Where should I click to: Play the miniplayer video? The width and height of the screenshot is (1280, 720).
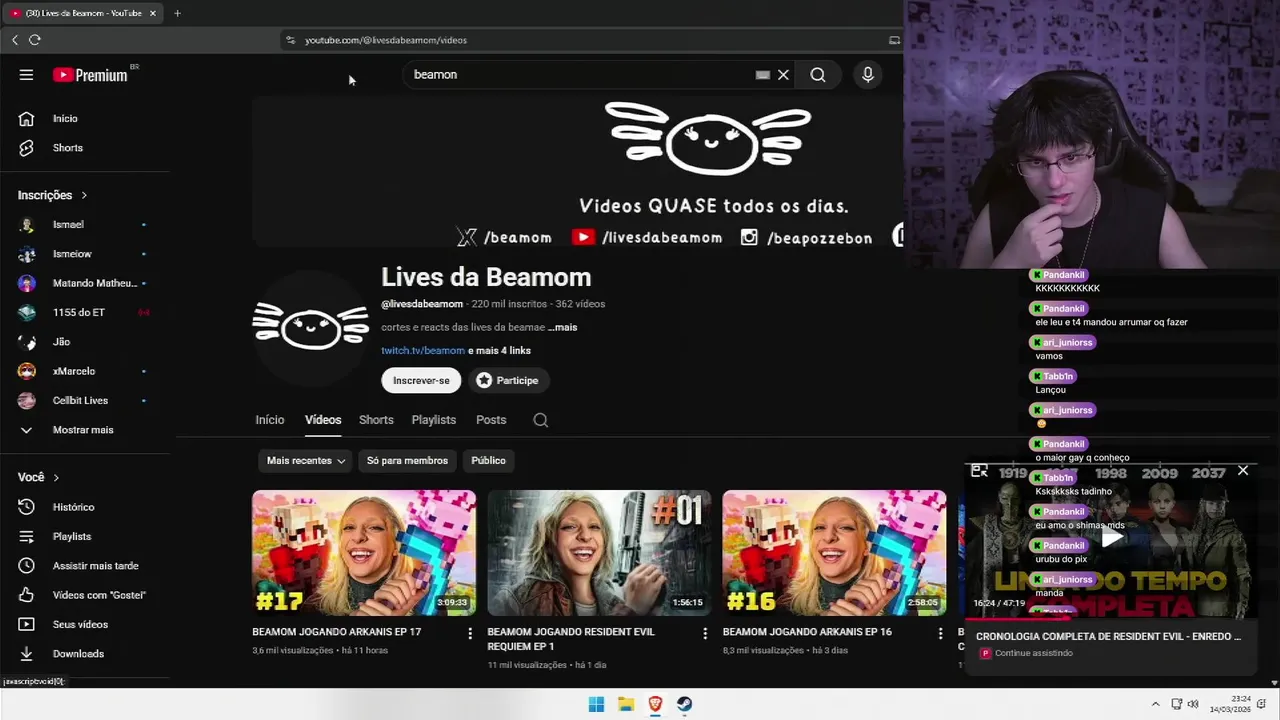(x=1112, y=538)
